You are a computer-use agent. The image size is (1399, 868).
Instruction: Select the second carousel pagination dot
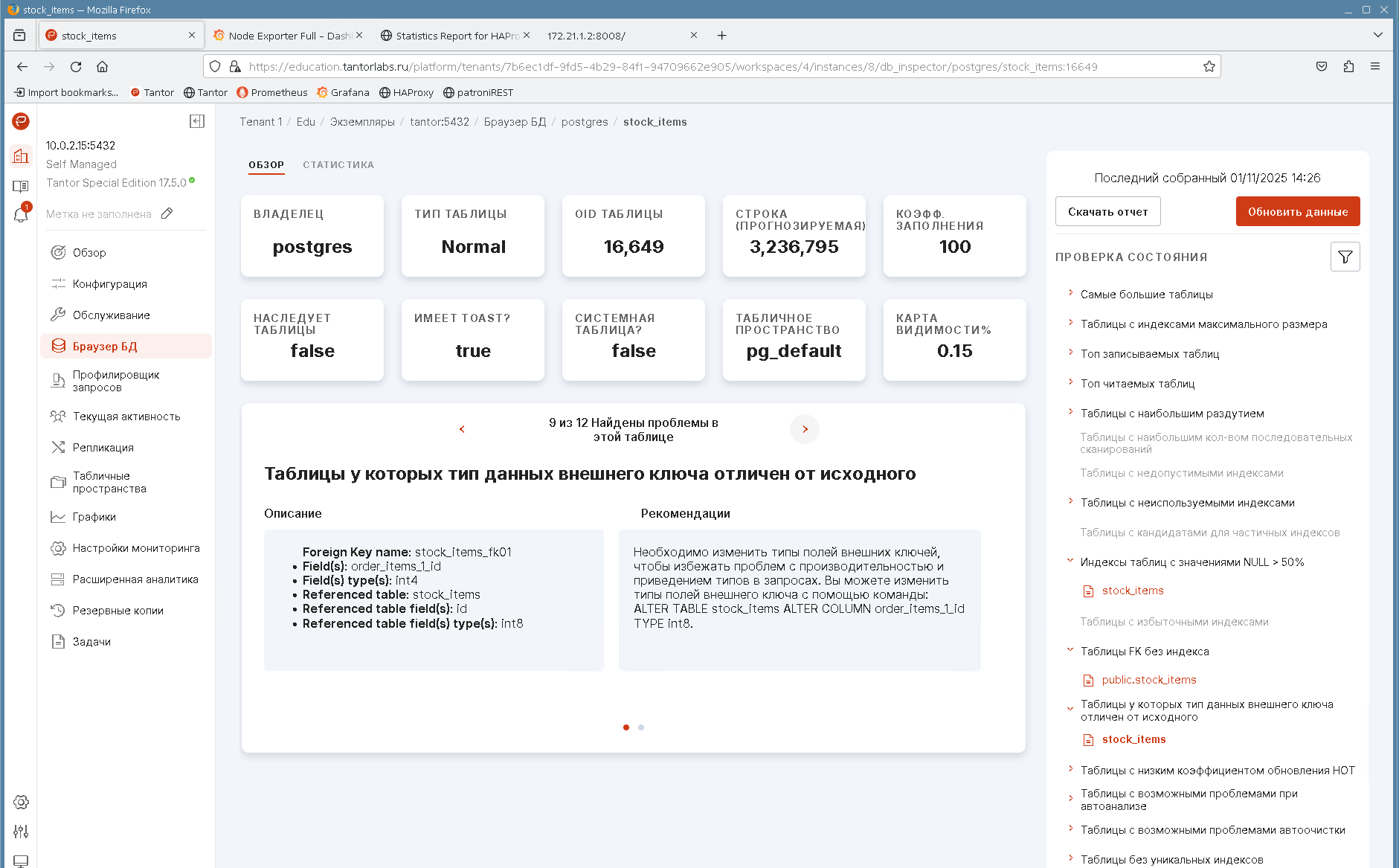point(641,727)
